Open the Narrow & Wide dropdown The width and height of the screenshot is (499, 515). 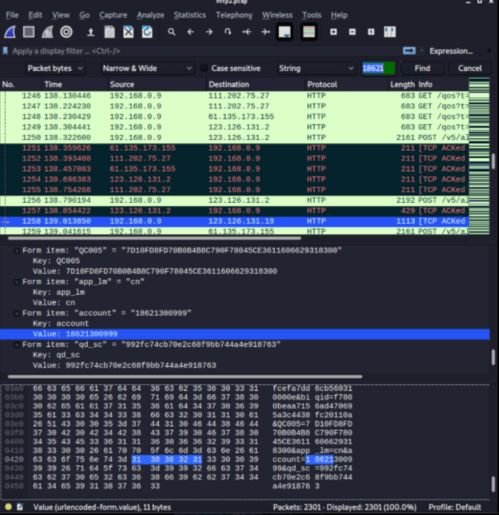pos(147,68)
